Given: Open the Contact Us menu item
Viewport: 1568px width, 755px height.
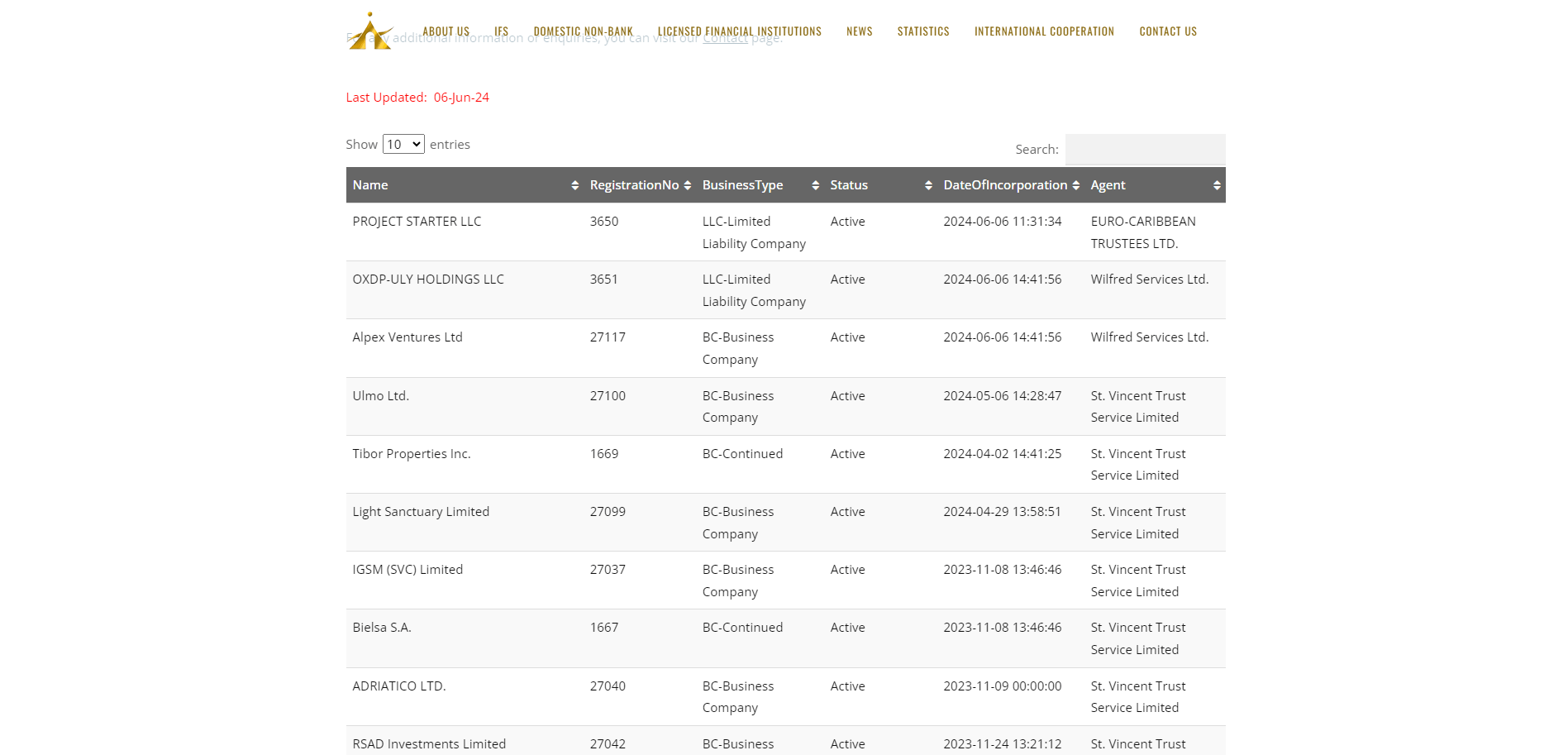Looking at the screenshot, I should pos(1168,31).
